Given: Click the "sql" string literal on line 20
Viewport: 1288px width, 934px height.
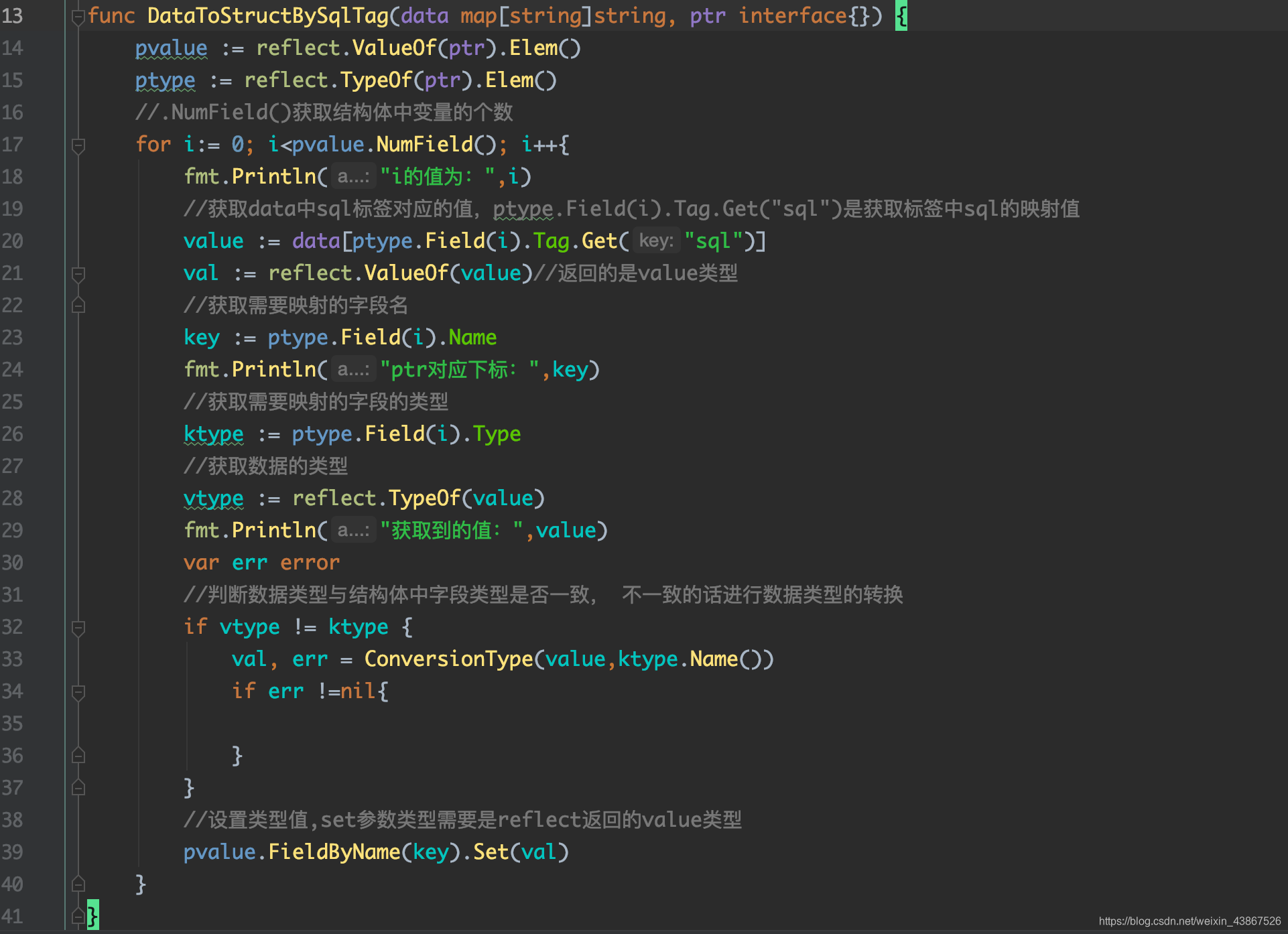Looking at the screenshot, I should [x=714, y=241].
